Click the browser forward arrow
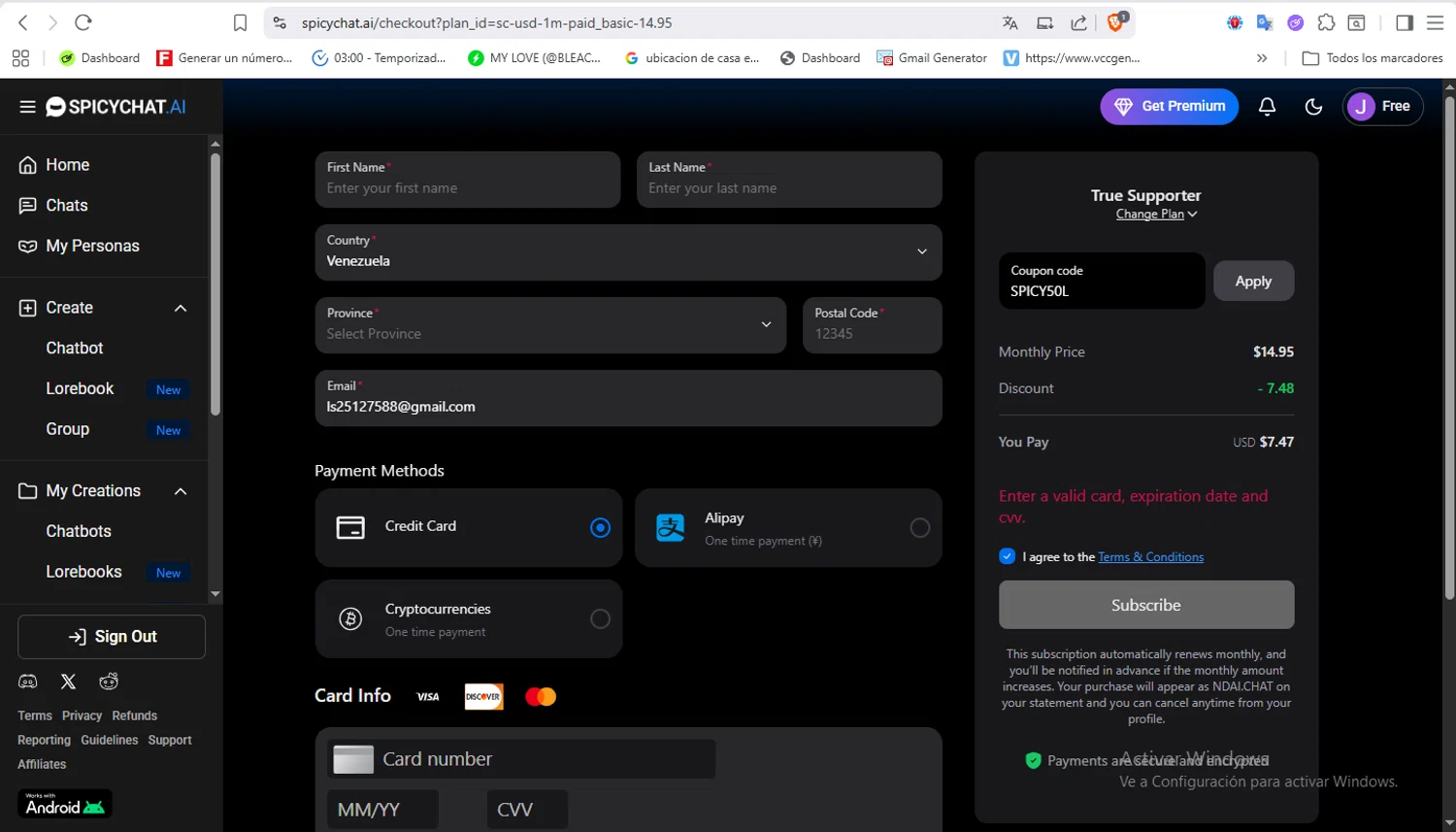The height and width of the screenshot is (832, 1456). (53, 22)
